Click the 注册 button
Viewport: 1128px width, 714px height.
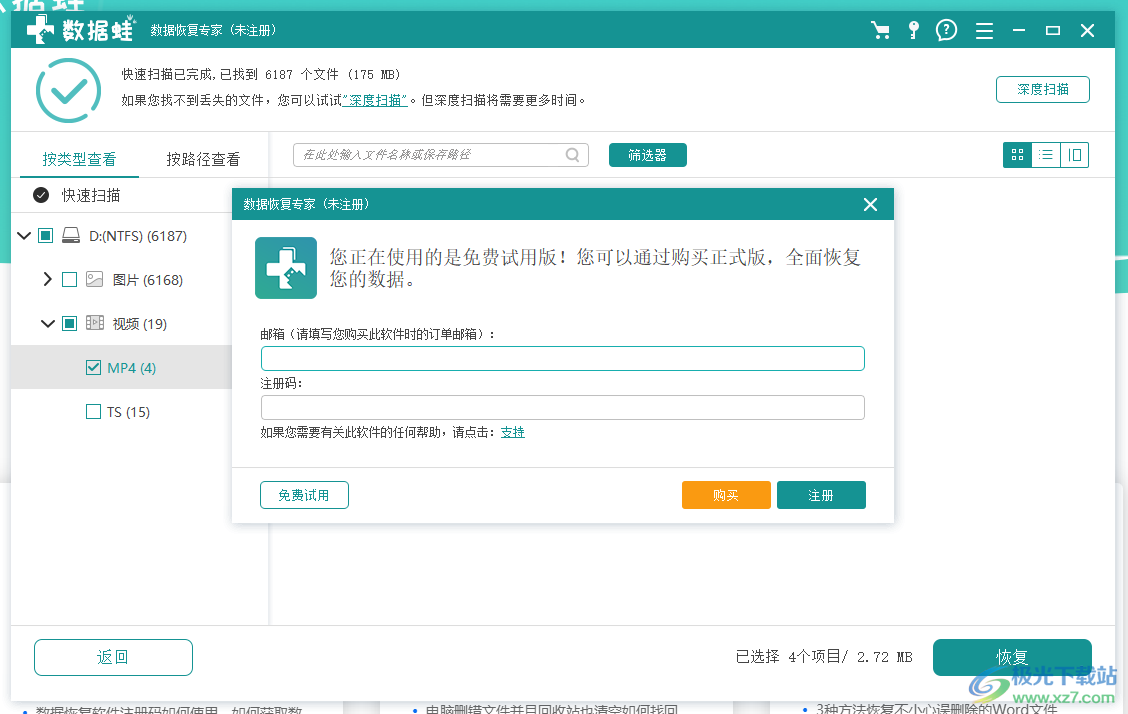click(821, 495)
